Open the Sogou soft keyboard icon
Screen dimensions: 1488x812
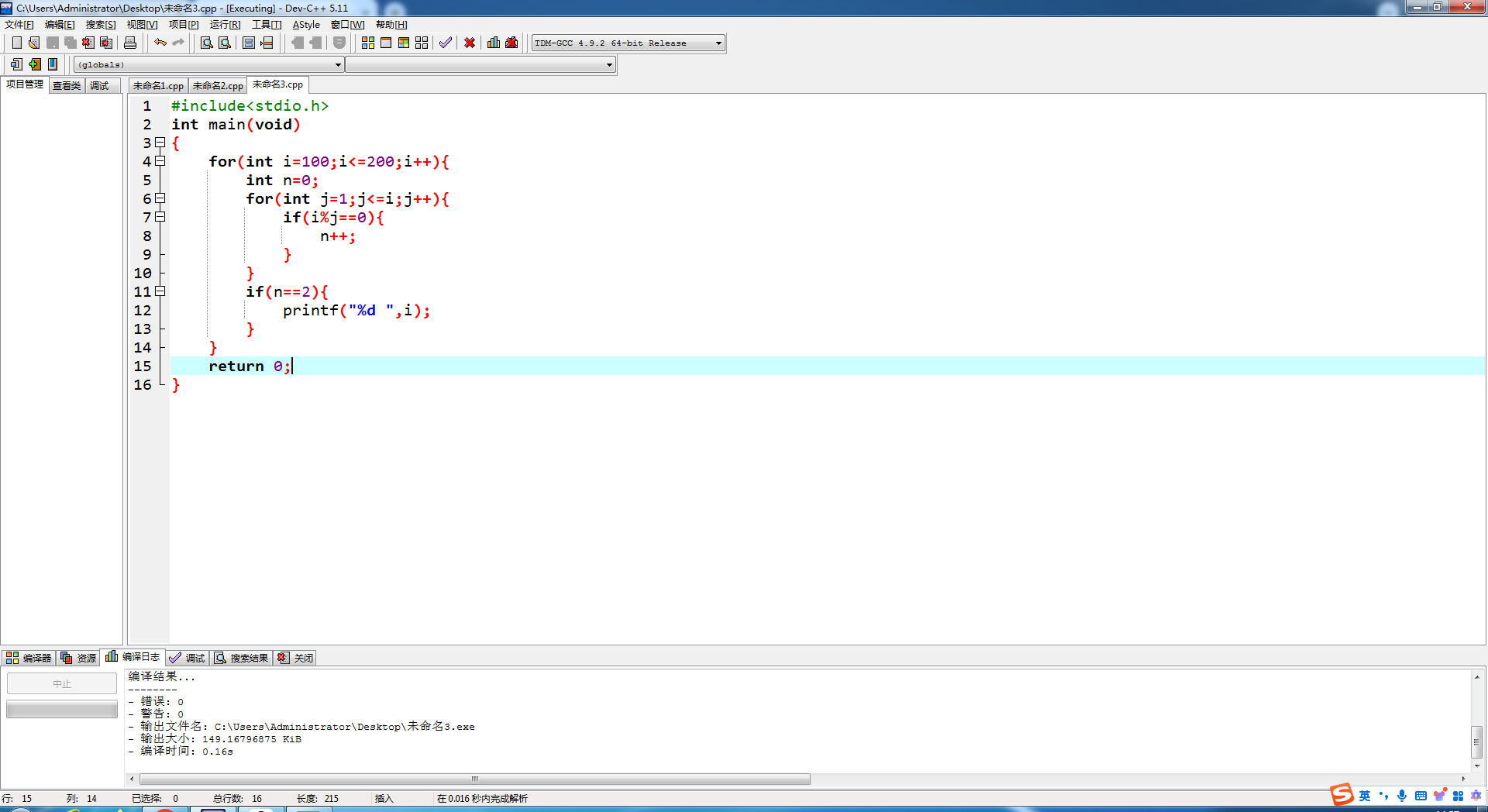(1421, 796)
